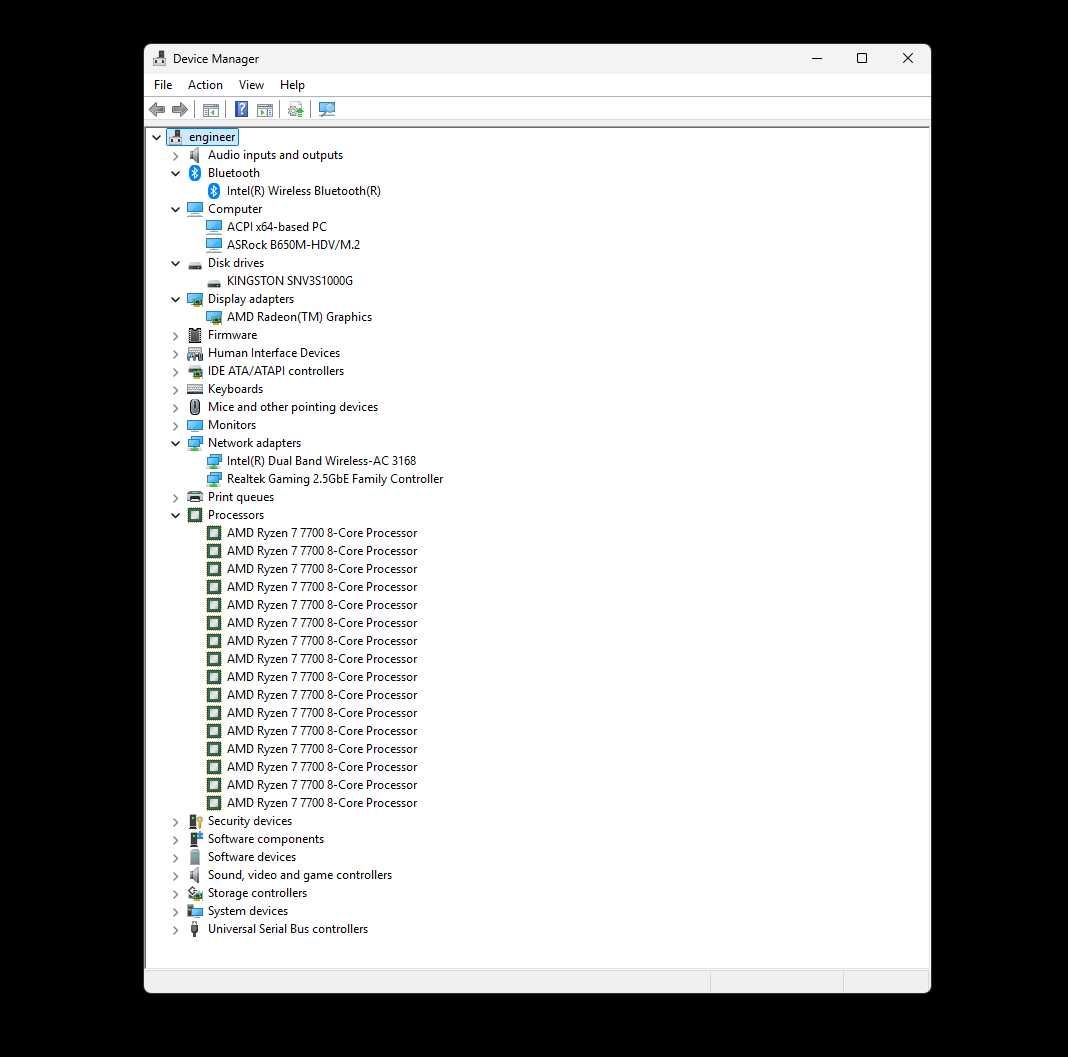The width and height of the screenshot is (1068, 1057).
Task: Click the Bluetooth category icon
Action: pyautogui.click(x=195, y=173)
